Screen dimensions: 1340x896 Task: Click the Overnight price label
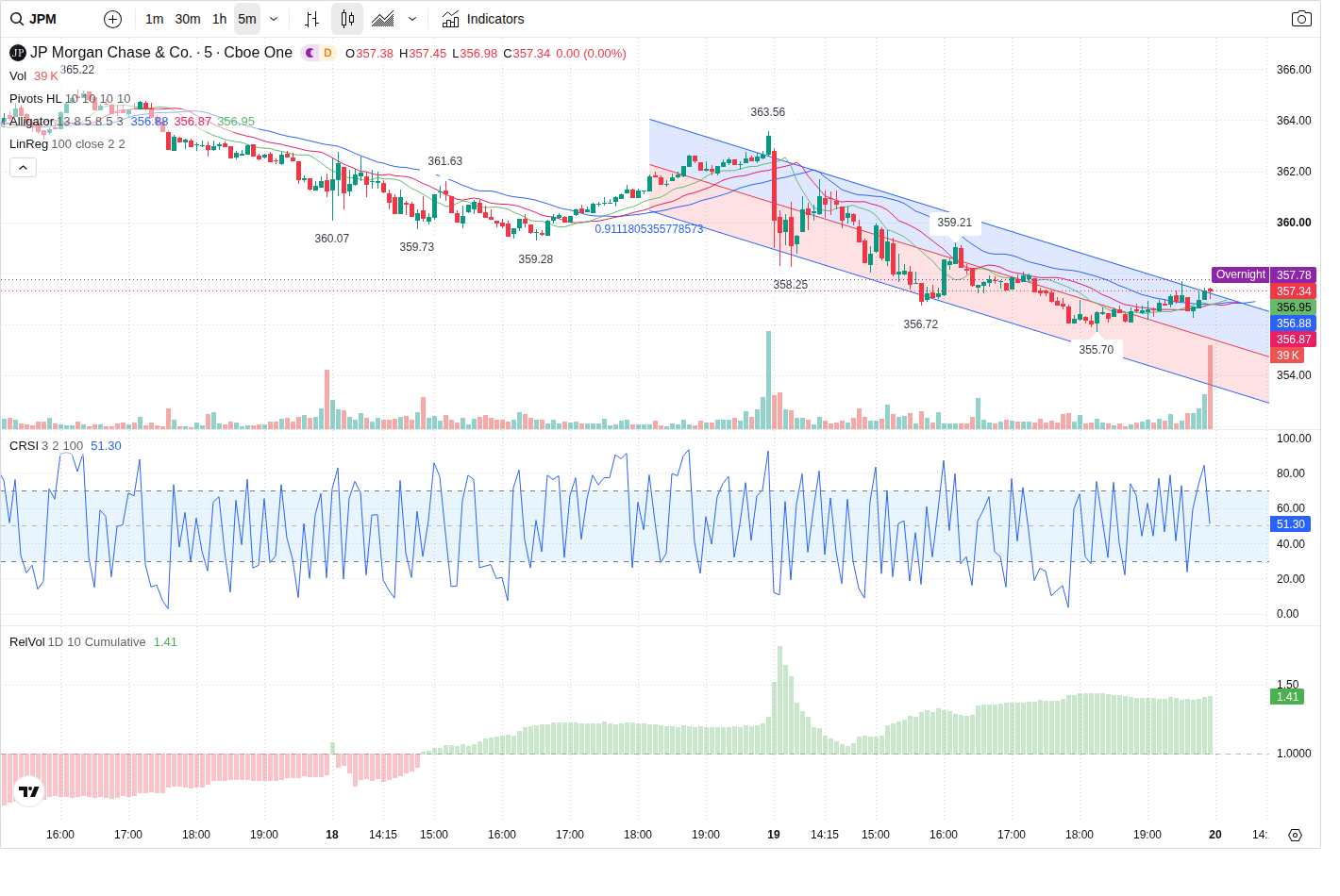(x=1240, y=274)
